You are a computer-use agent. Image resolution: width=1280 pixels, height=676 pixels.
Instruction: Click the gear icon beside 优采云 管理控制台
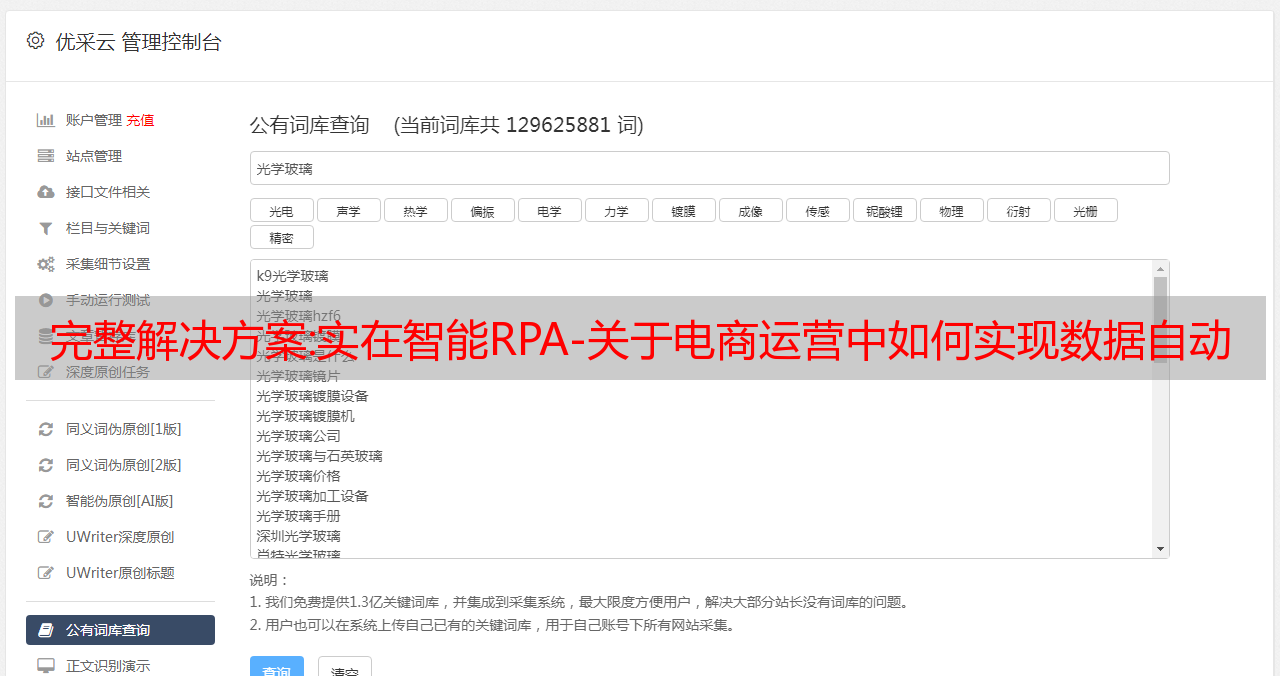36,41
